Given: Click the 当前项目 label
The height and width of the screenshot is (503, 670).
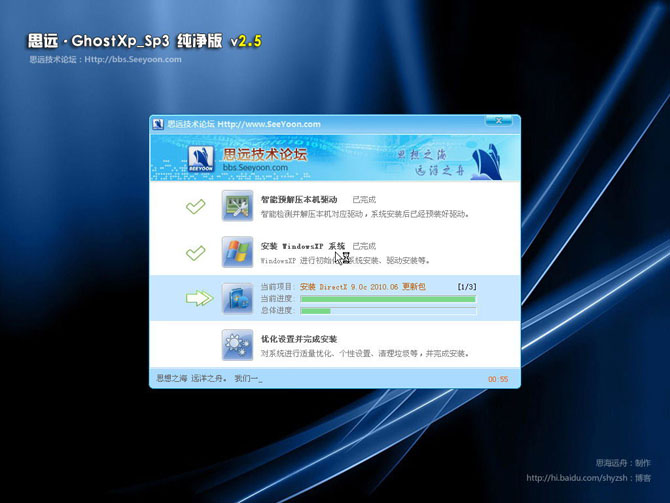Looking at the screenshot, I should click(x=278, y=287).
